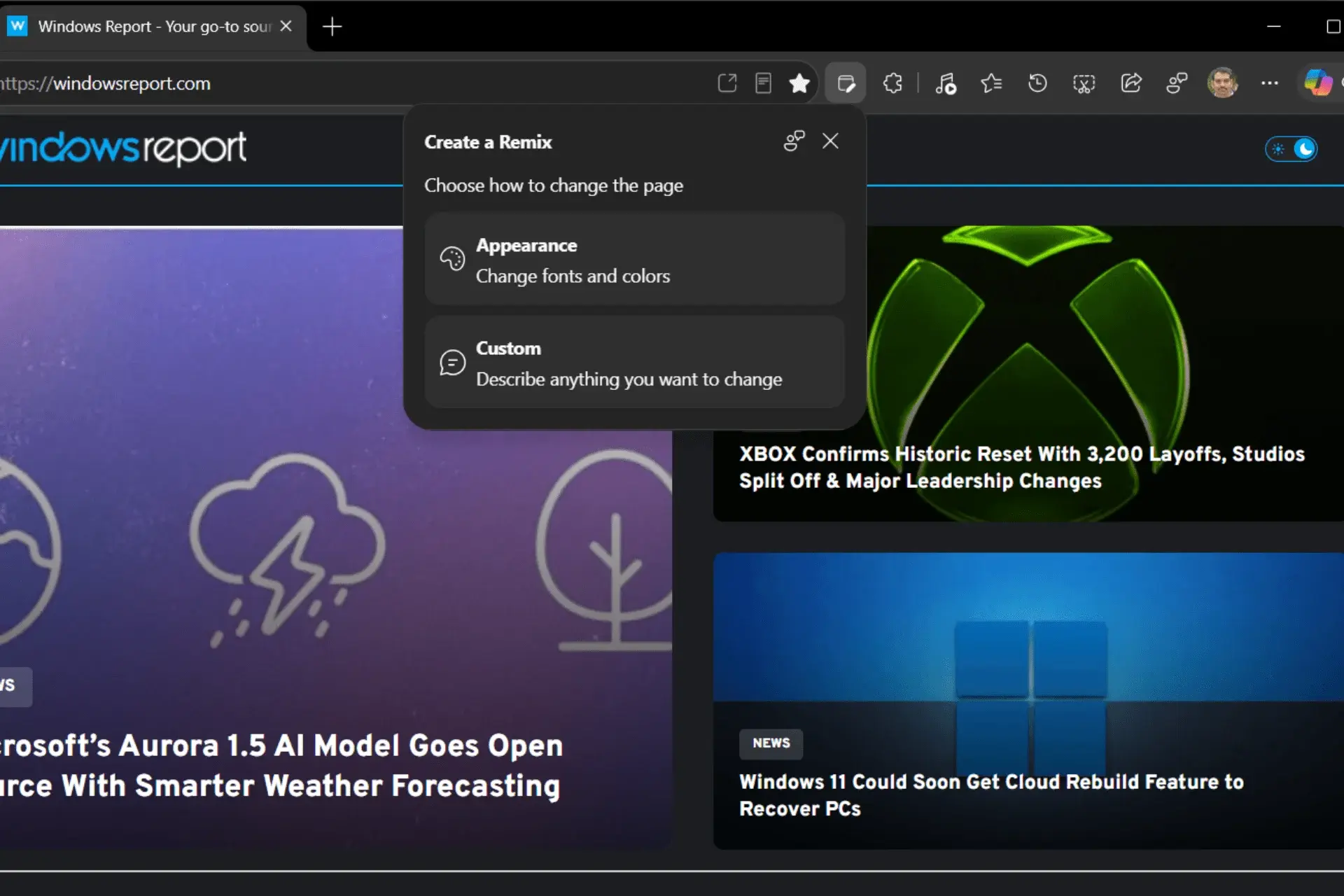Open the feedback icon in toolbar
Viewport: 1344px width, 896px height.
pyautogui.click(x=1177, y=83)
